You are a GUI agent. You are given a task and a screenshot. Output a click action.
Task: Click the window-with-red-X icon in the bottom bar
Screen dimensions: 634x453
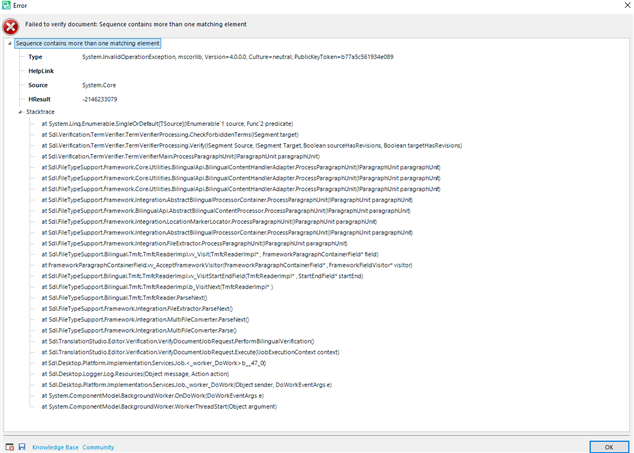click(x=10, y=447)
